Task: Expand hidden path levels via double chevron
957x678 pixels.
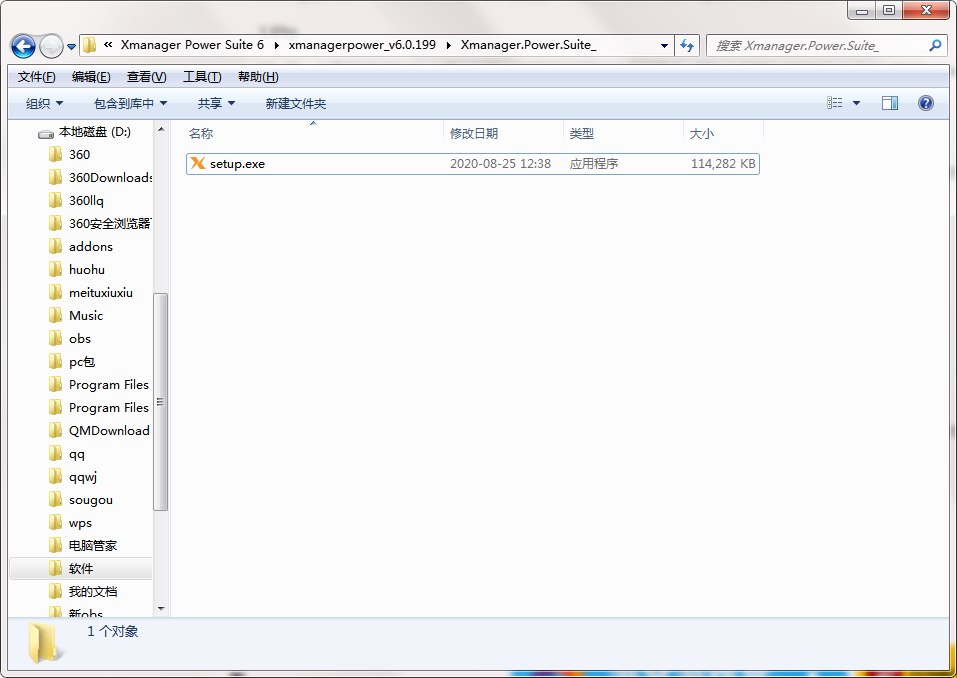Action: [108, 45]
